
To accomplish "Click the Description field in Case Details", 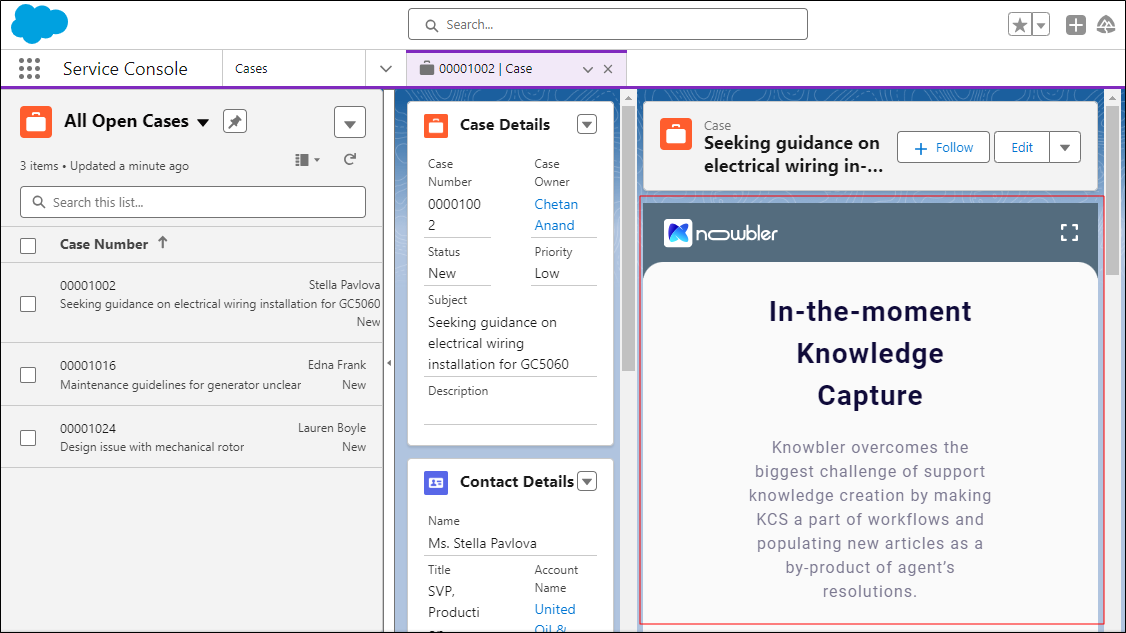I will [511, 403].
